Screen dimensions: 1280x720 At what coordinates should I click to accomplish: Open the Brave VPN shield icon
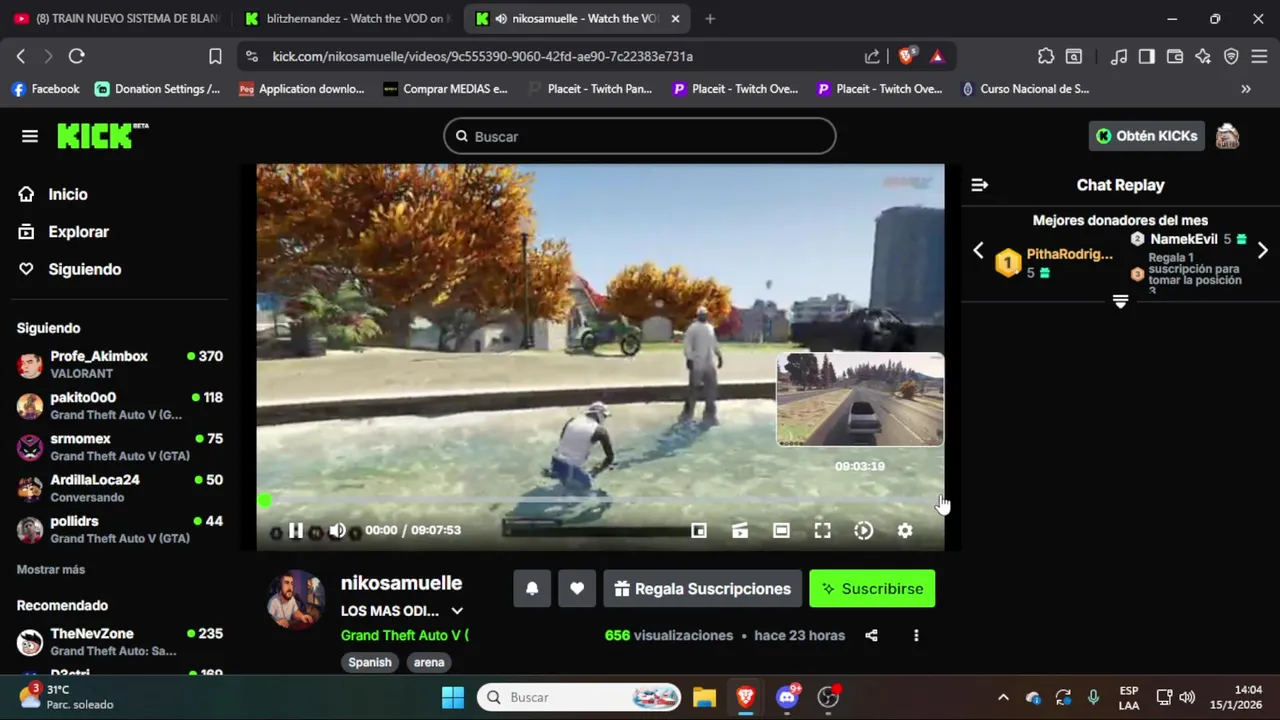(x=1231, y=57)
